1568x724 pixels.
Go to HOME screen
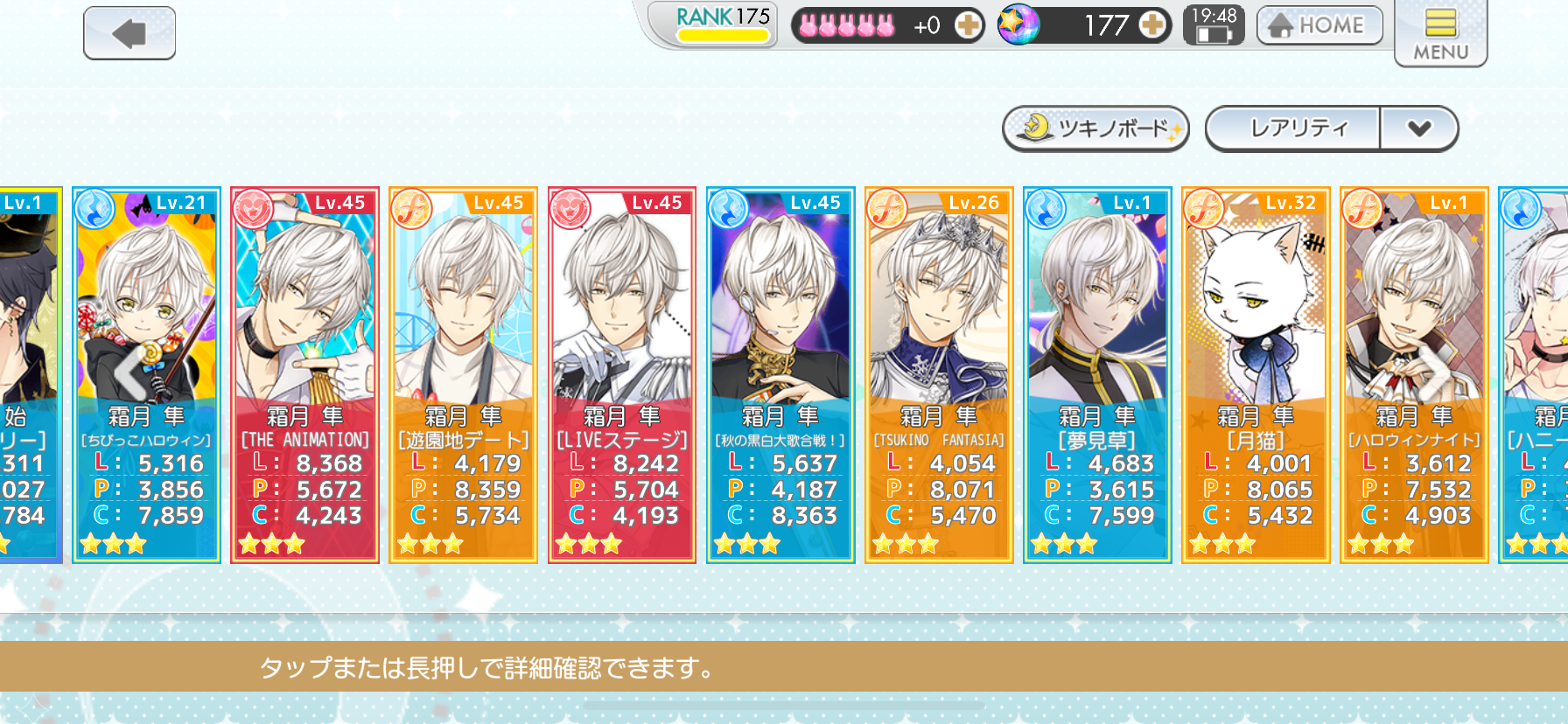(1319, 25)
